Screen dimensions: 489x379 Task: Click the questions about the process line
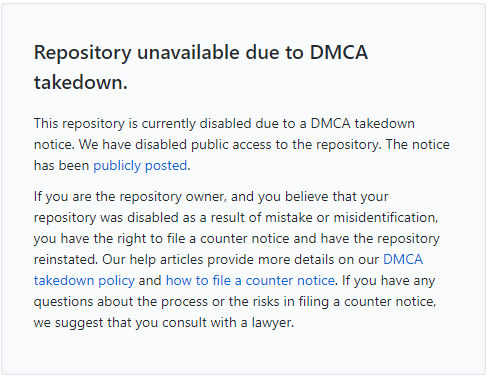click(235, 302)
